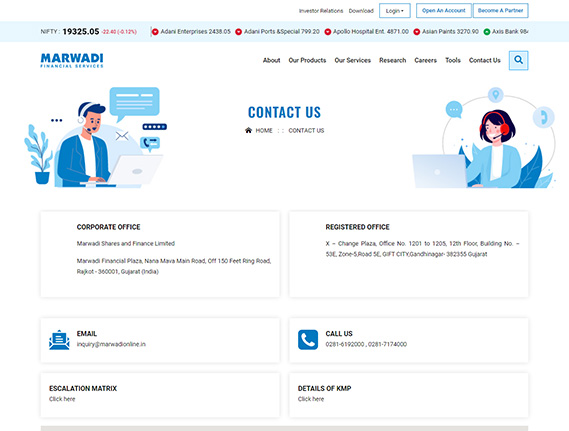
Task: Click the Asian Paints 3270.90 ticker
Action: [450, 32]
